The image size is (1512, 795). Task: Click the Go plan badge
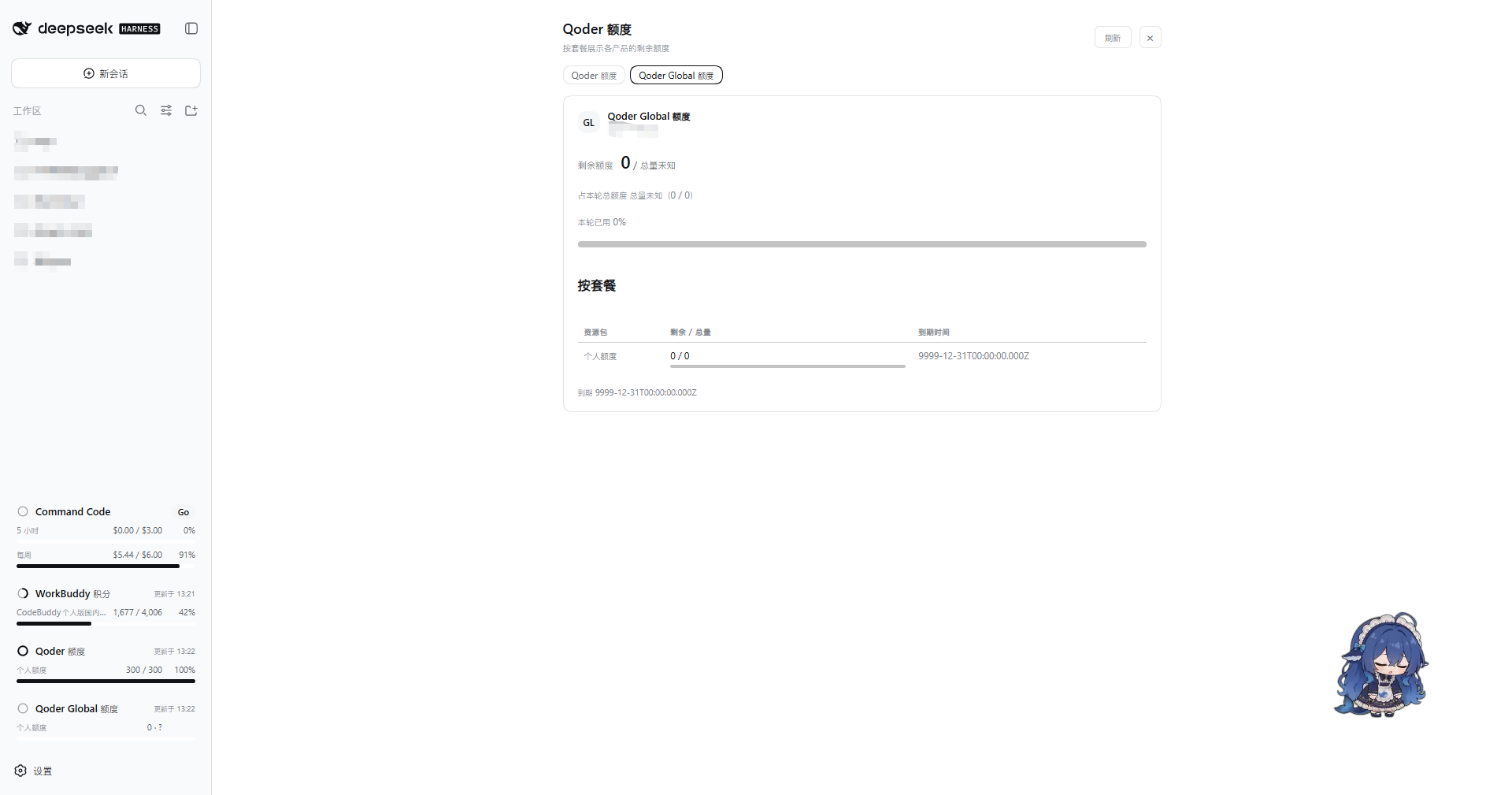tap(183, 512)
